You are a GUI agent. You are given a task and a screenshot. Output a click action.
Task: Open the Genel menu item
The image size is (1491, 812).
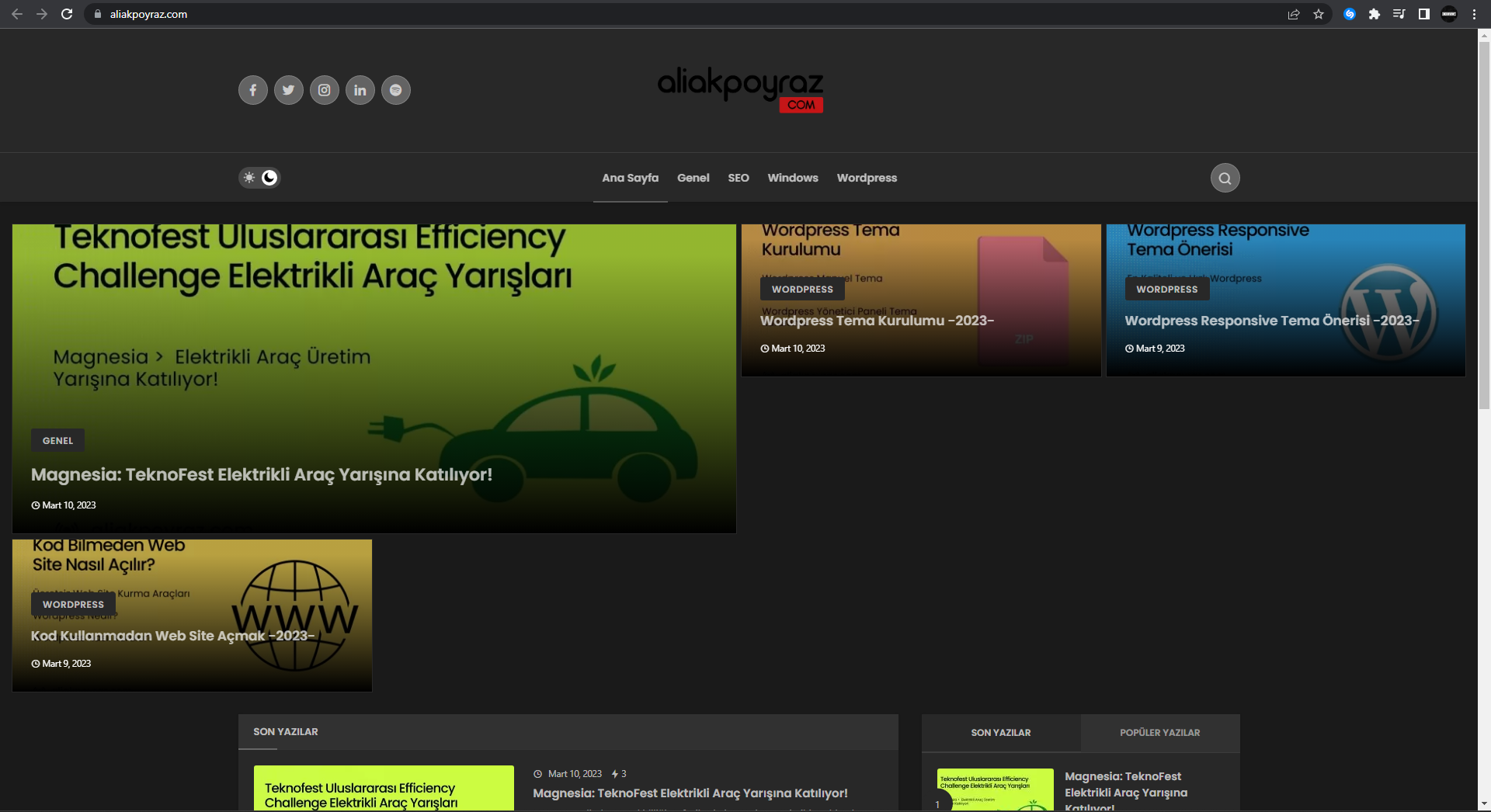pos(693,178)
